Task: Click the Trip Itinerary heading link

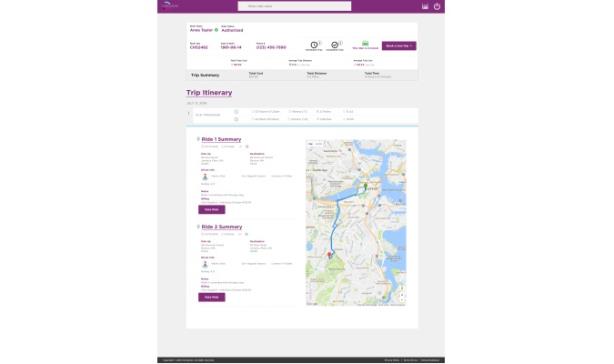Action: pos(209,93)
